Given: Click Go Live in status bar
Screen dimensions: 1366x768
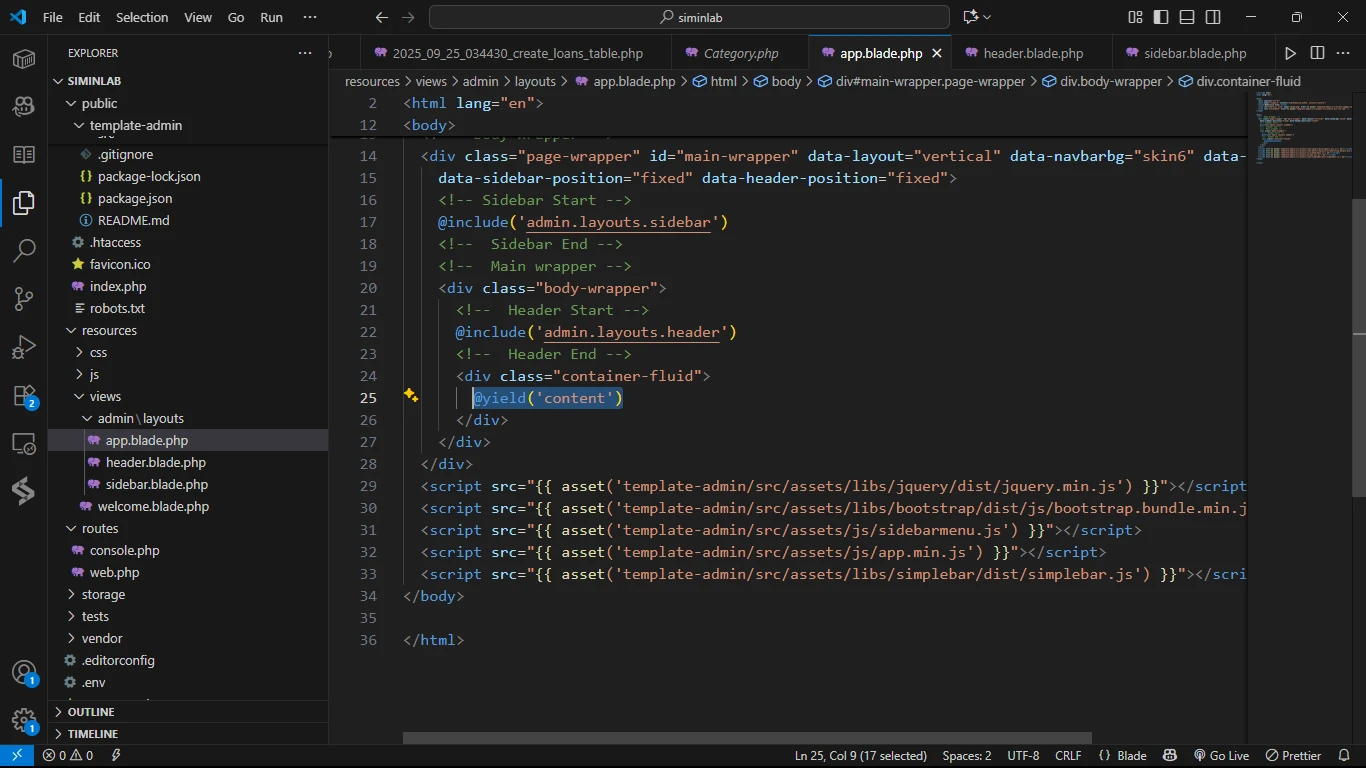Looking at the screenshot, I should click(1220, 756).
